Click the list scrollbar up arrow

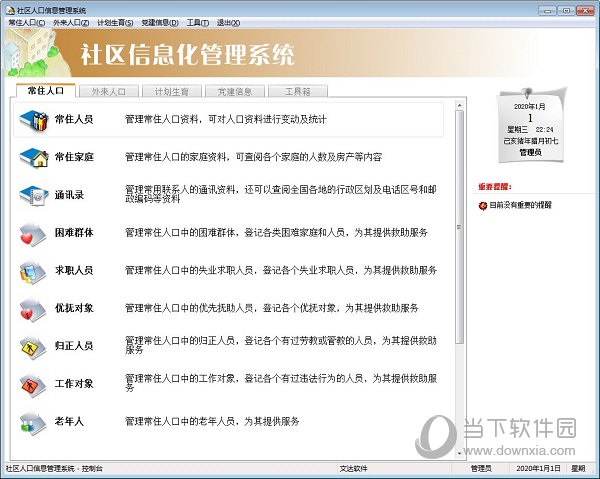tap(460, 105)
